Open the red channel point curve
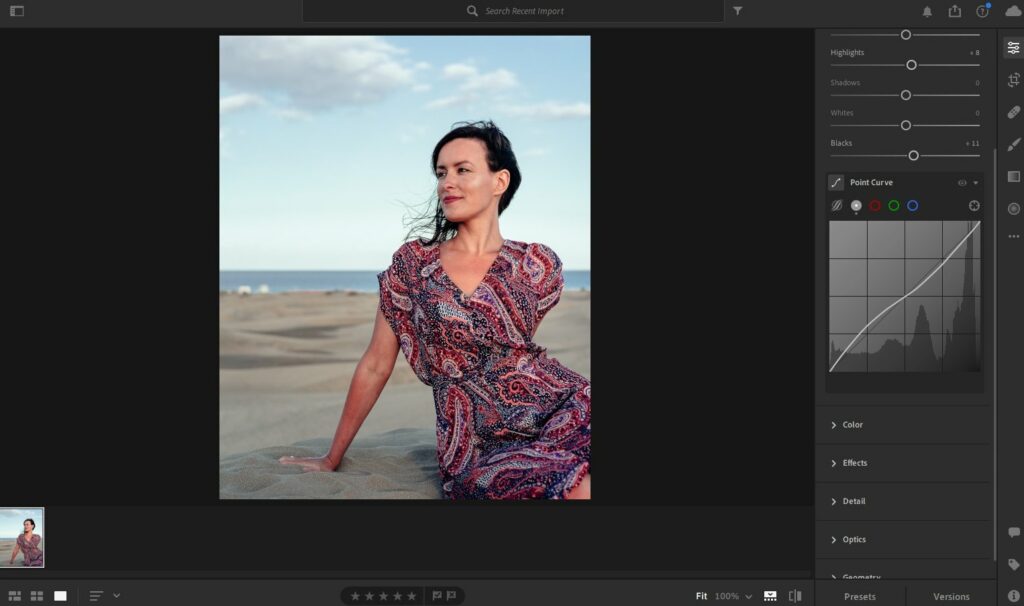This screenshot has width=1024, height=606. pos(875,205)
